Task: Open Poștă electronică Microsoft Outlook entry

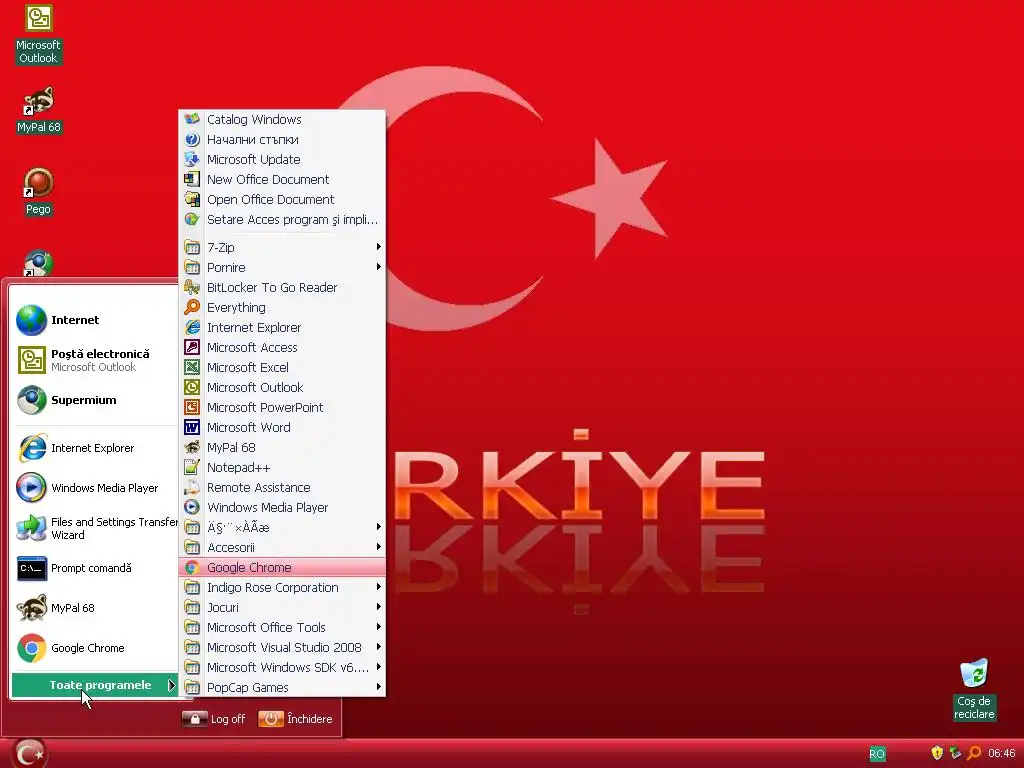Action: click(x=95, y=360)
